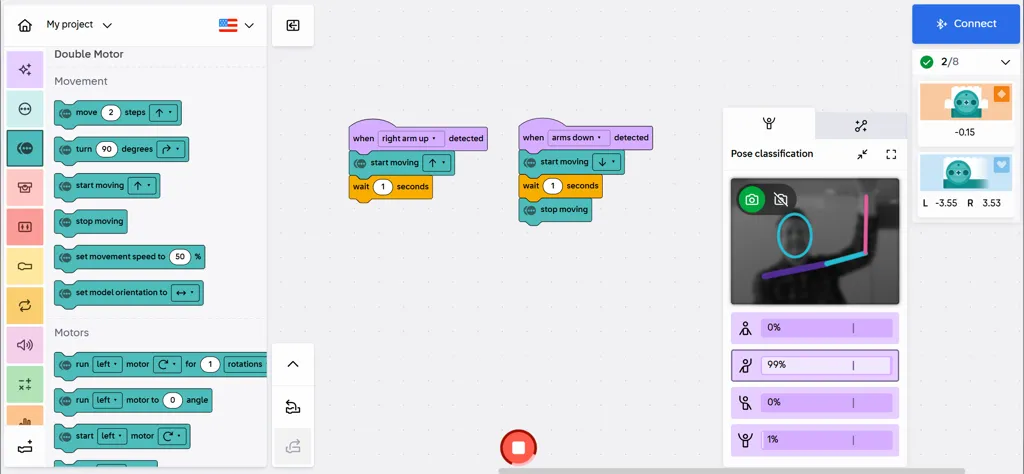1024x474 pixels.
Task: Expand the 2/8 connected devices list
Action: tap(1005, 62)
